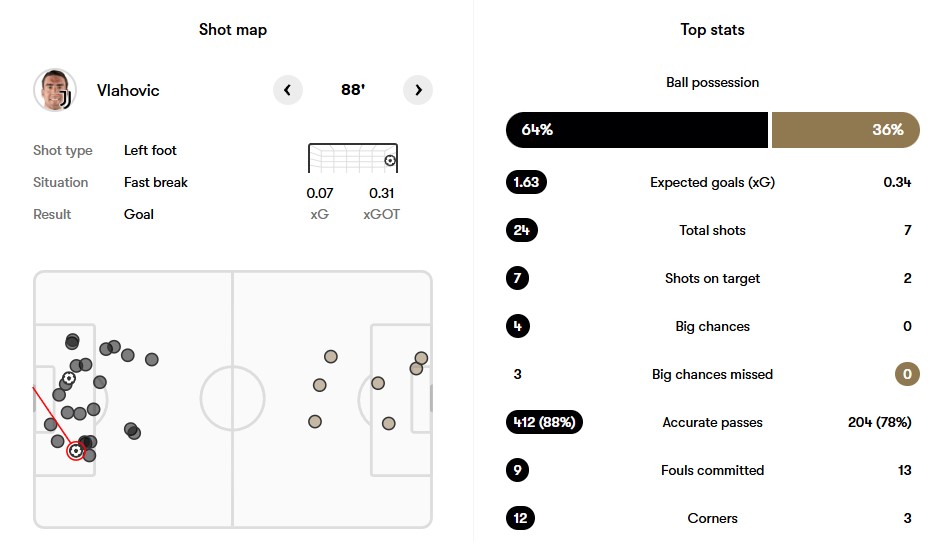
Task: Click the 412 (88%) accurate passes badge
Action: pos(544,422)
